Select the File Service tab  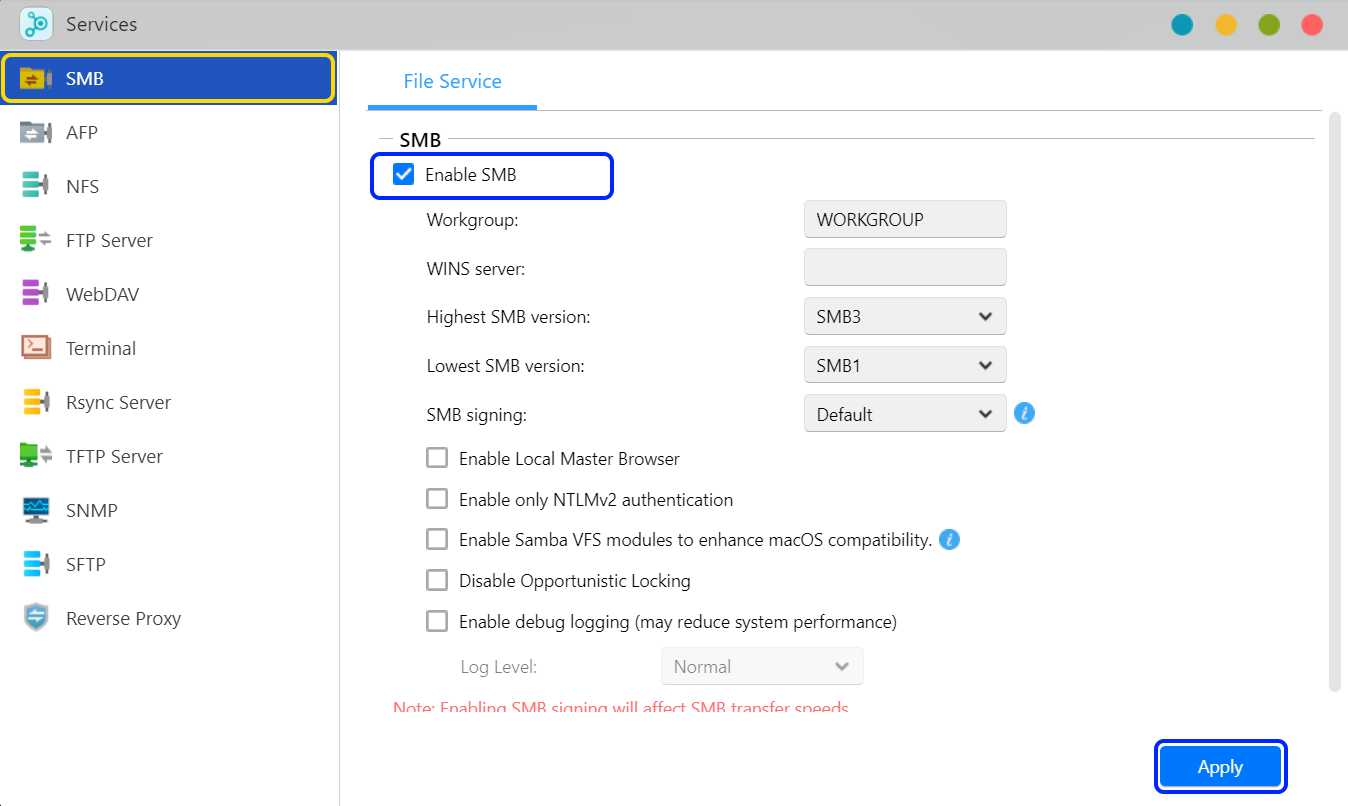[452, 81]
